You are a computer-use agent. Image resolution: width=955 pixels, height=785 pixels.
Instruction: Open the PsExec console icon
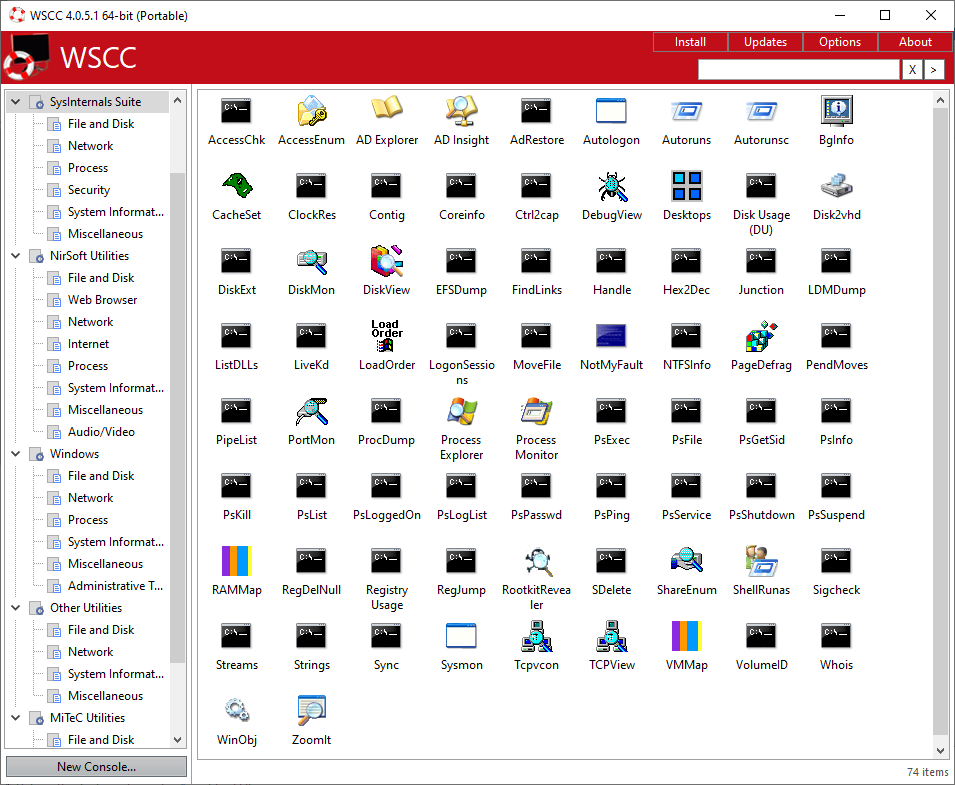pos(611,411)
